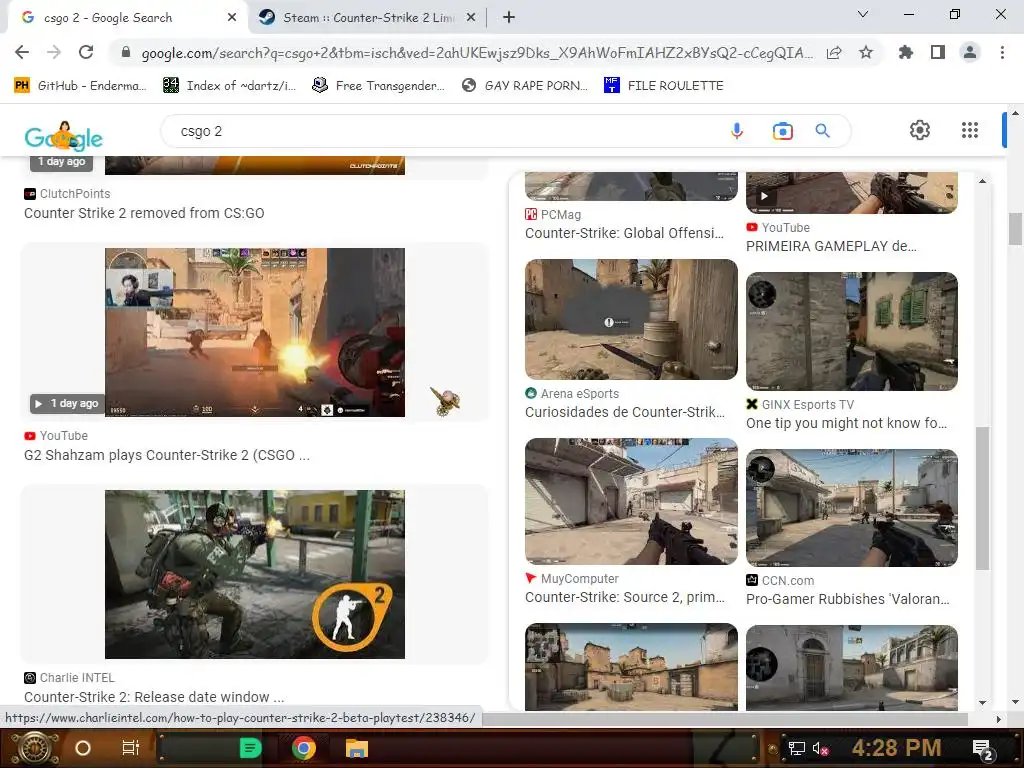Screen dimensions: 1024x768
Task: Open Chrome from the taskbar
Action: tap(303, 748)
